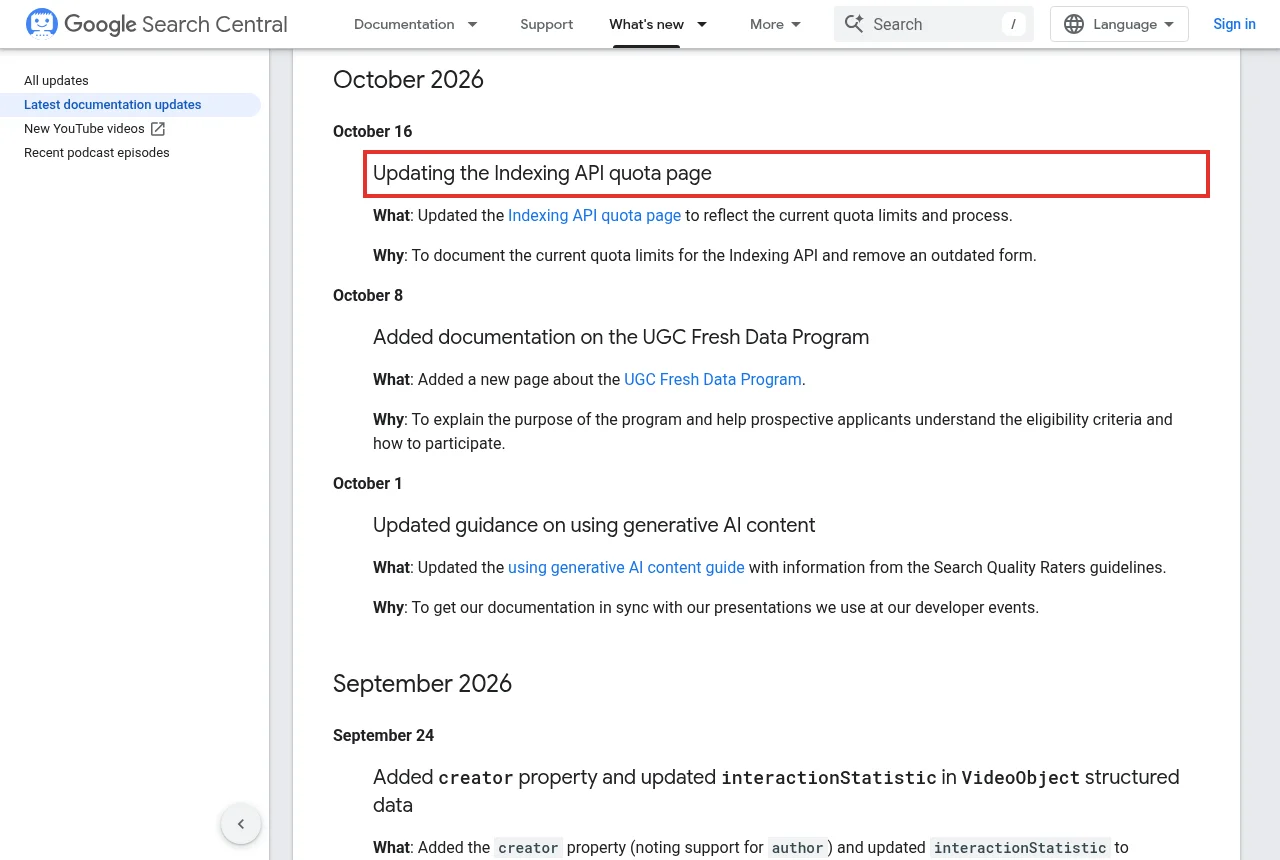Click inline code interactionStatistic in the What line

[x=1019, y=848]
